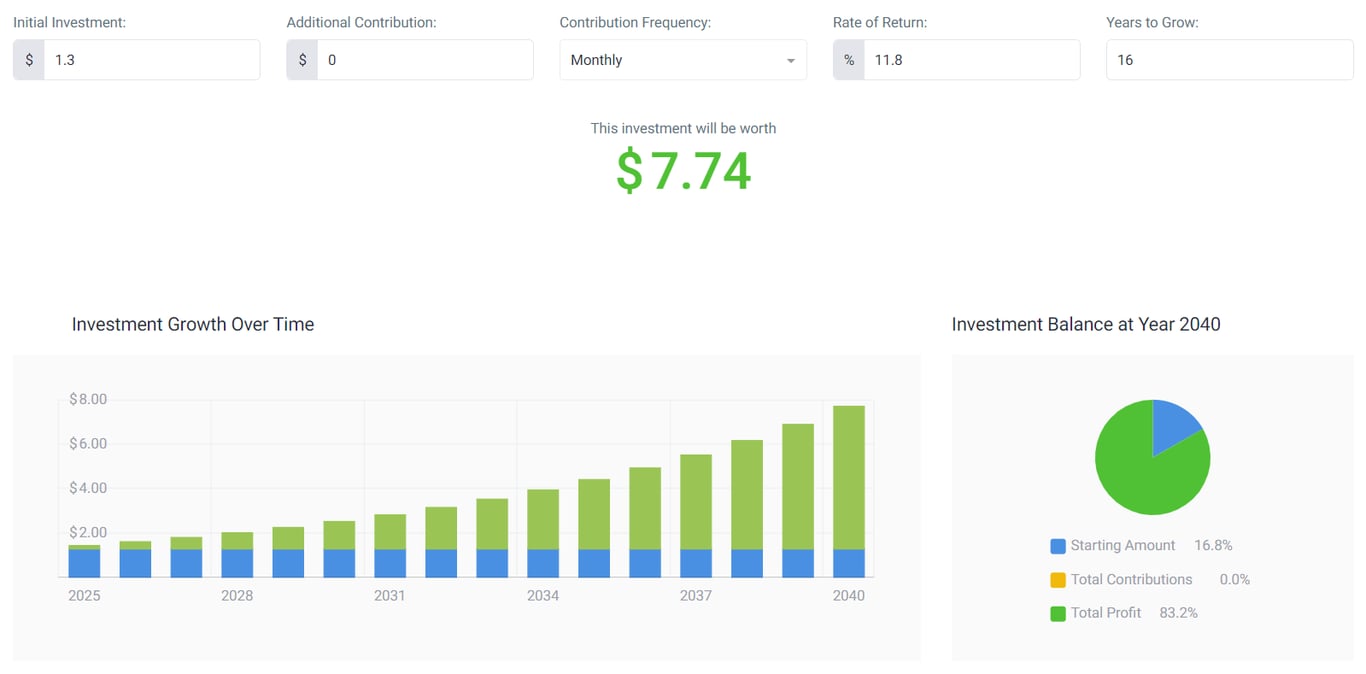Click the $ icon beside Initial Investment
The image size is (1366, 674).
tap(28, 59)
